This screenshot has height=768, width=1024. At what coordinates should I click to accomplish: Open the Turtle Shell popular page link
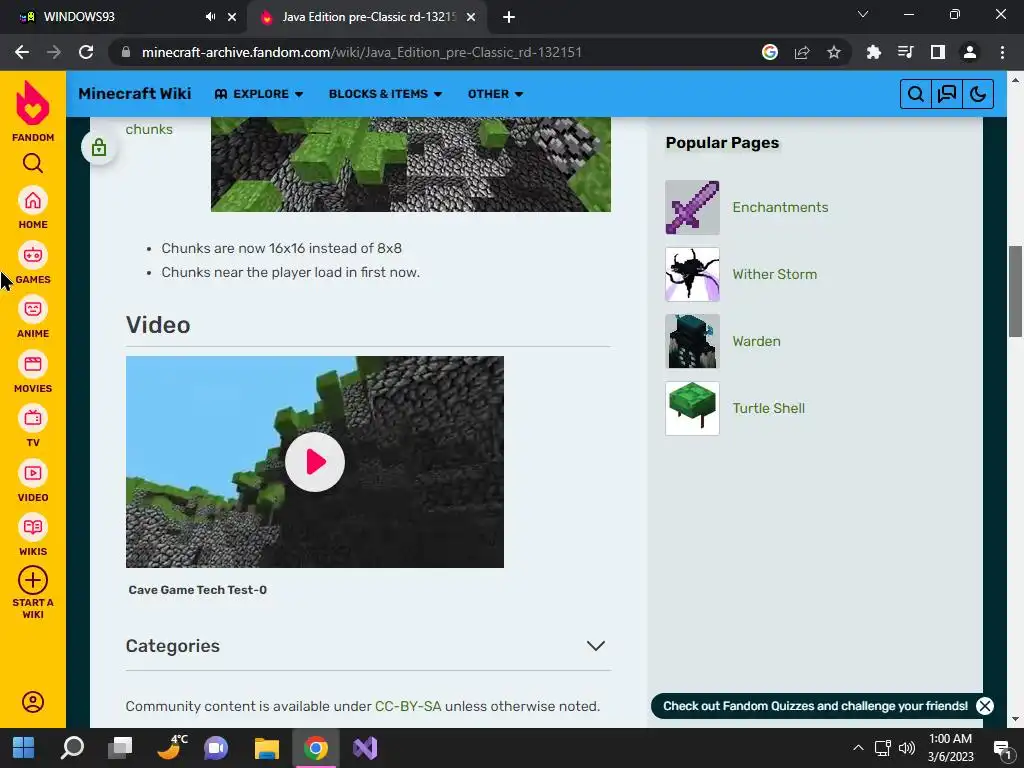(769, 408)
